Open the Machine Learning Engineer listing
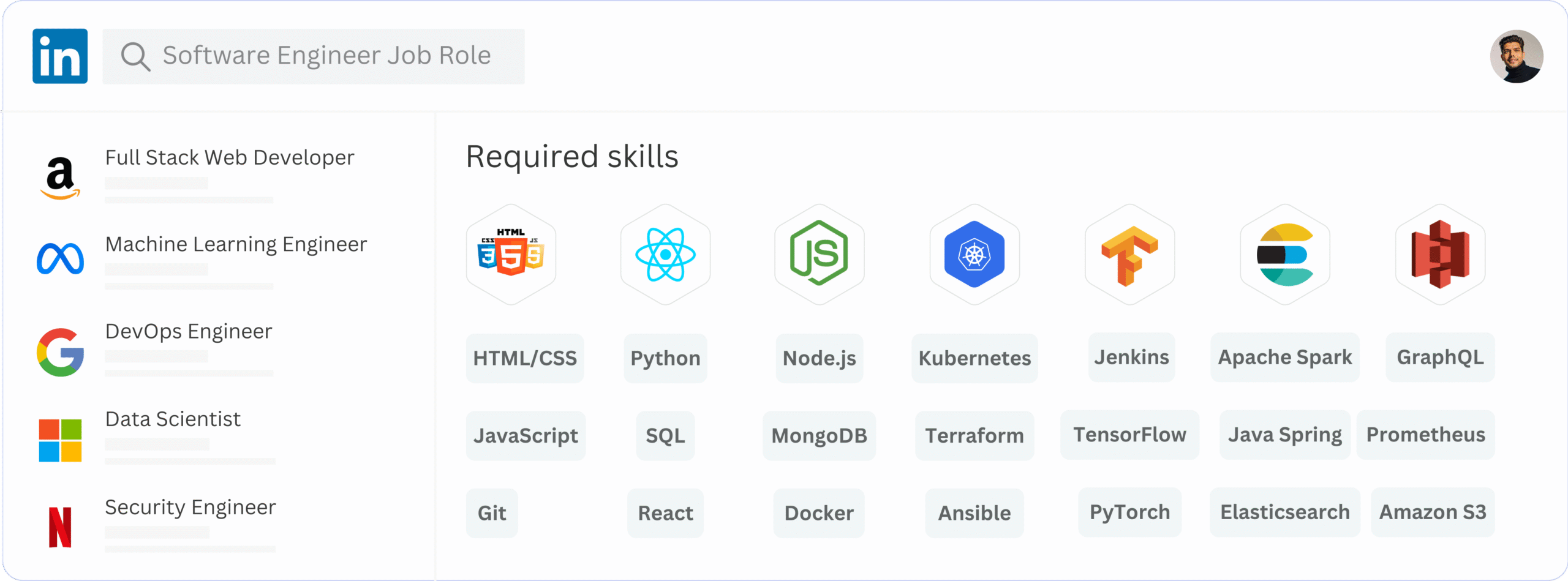 236,245
